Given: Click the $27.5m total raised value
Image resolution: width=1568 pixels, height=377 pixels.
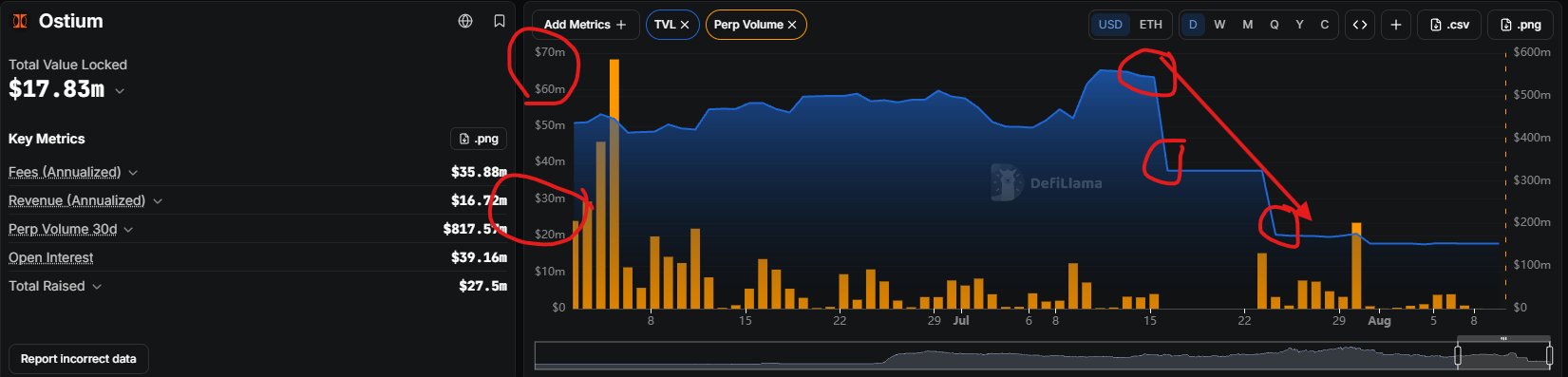Looking at the screenshot, I should 482,286.
